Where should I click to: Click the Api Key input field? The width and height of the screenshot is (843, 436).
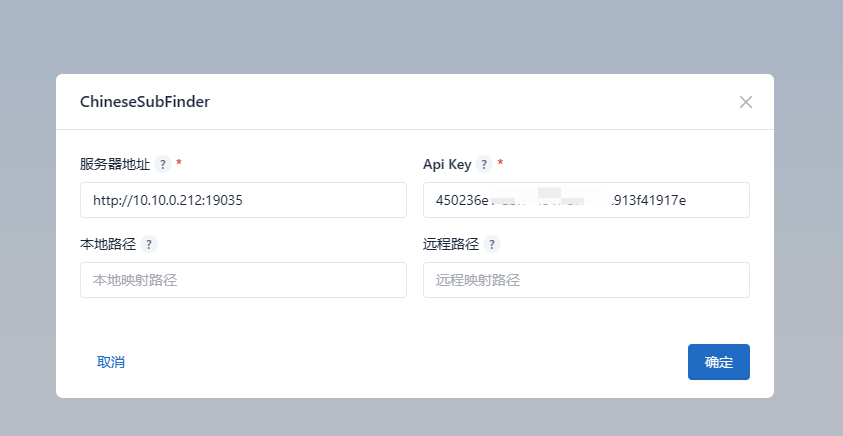tap(586, 200)
